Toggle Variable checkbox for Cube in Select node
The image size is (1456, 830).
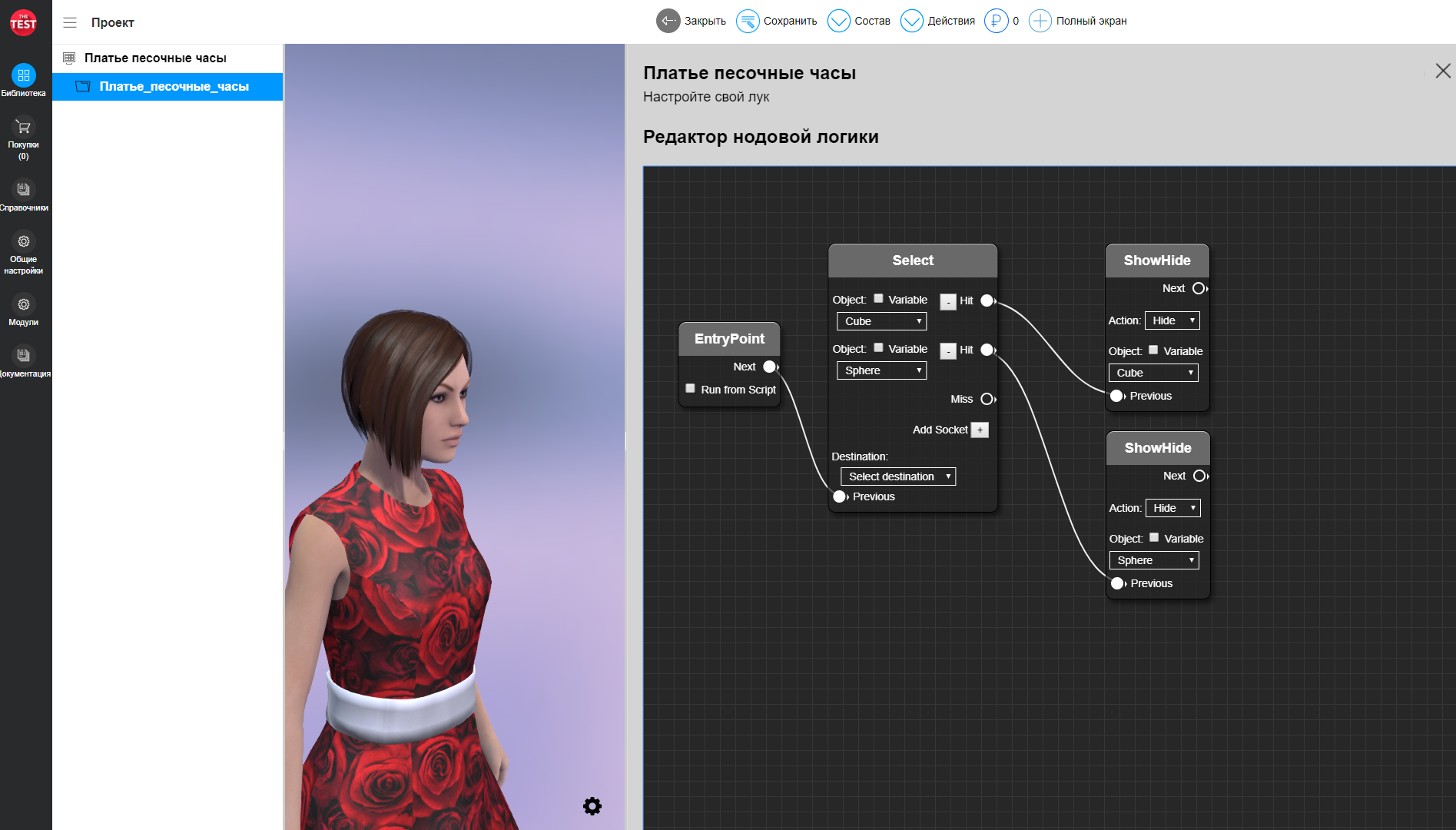[878, 299]
